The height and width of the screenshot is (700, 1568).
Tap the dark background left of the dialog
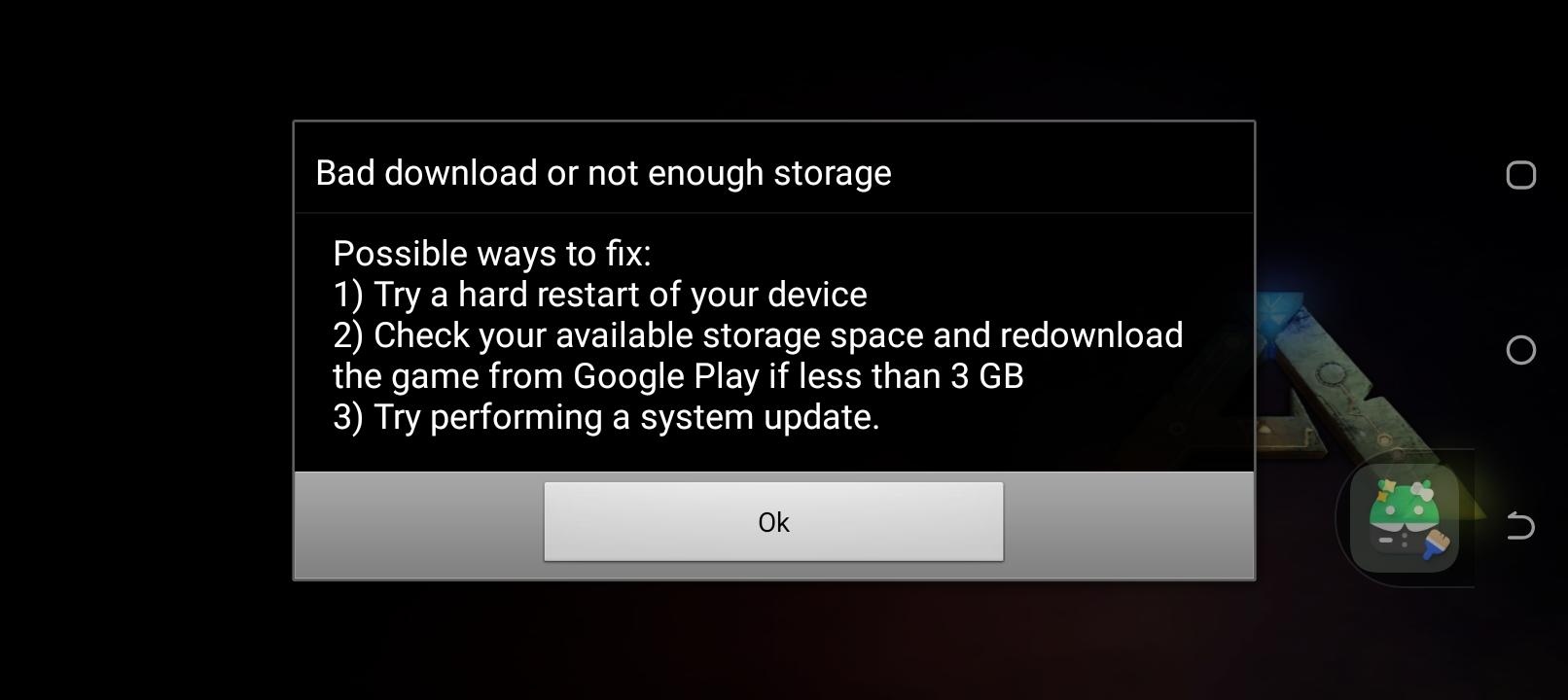coord(146,350)
